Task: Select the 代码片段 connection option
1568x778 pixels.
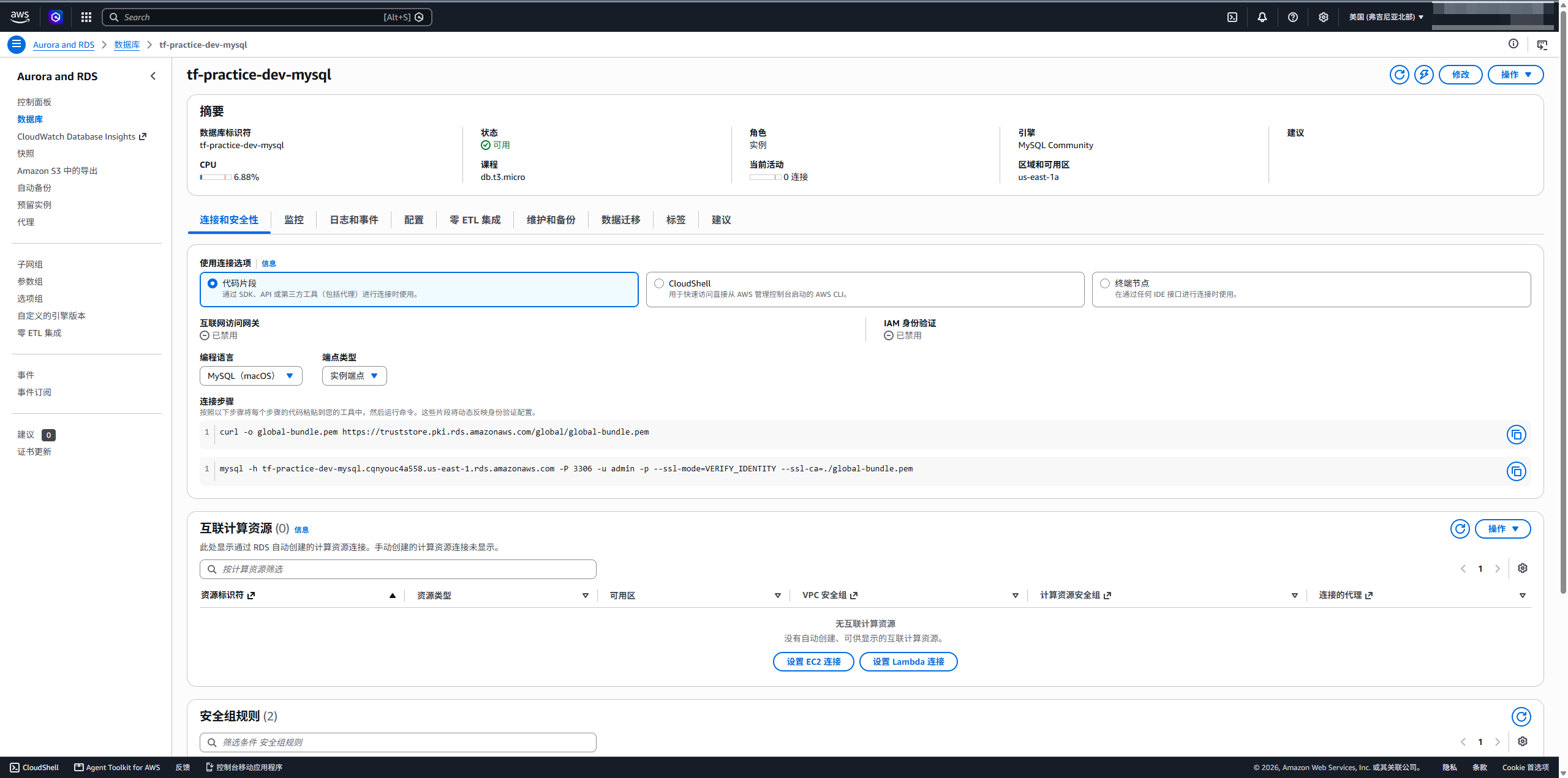Action: (419, 290)
